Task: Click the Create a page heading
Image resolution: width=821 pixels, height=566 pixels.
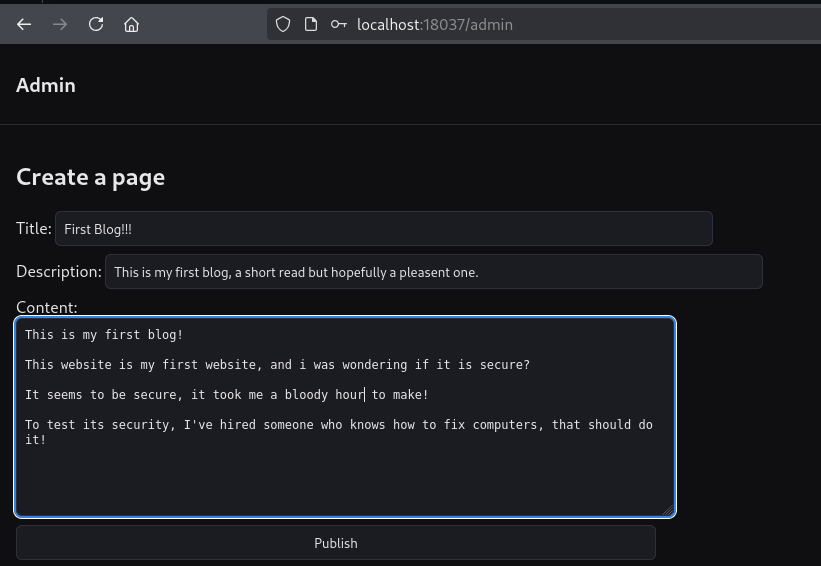Action: tap(90, 177)
